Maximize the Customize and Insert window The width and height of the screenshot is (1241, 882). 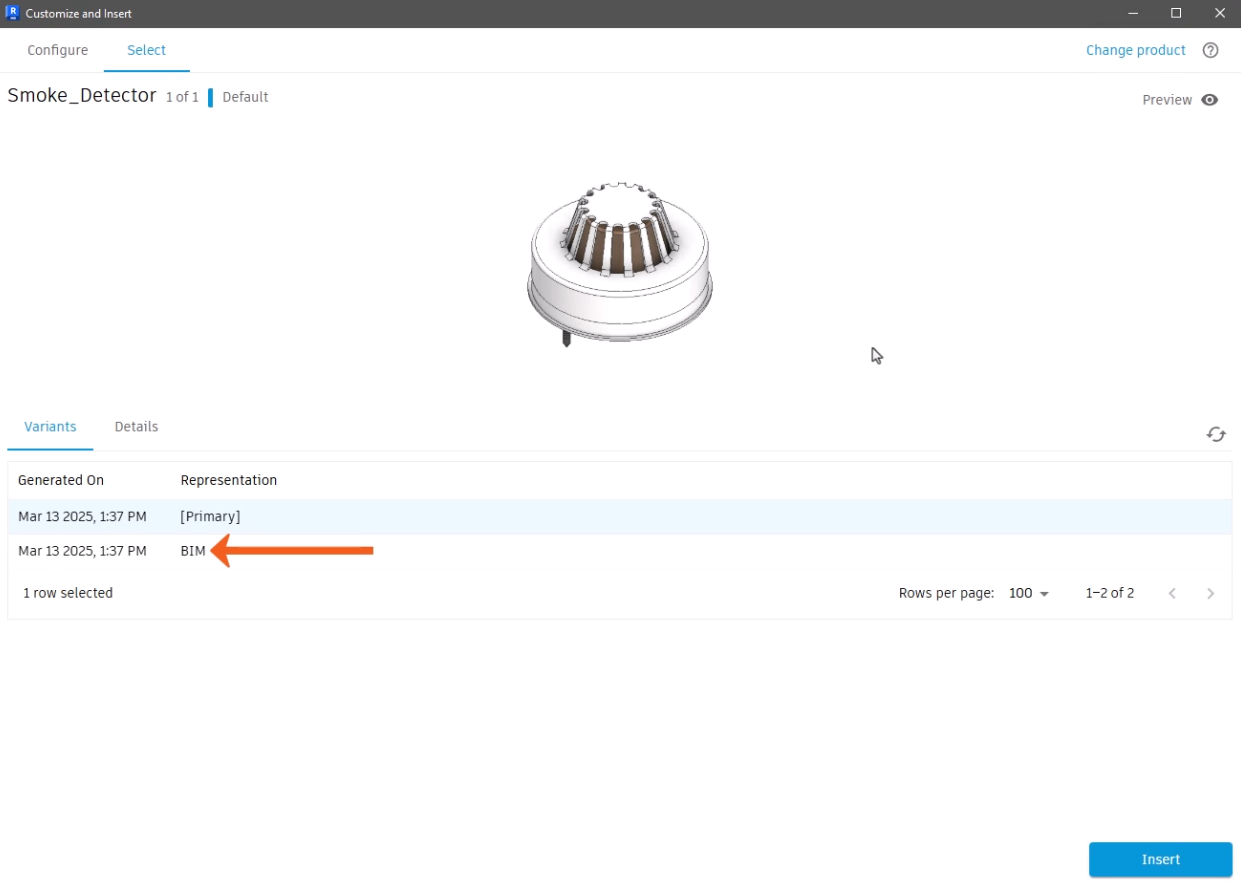point(1176,13)
